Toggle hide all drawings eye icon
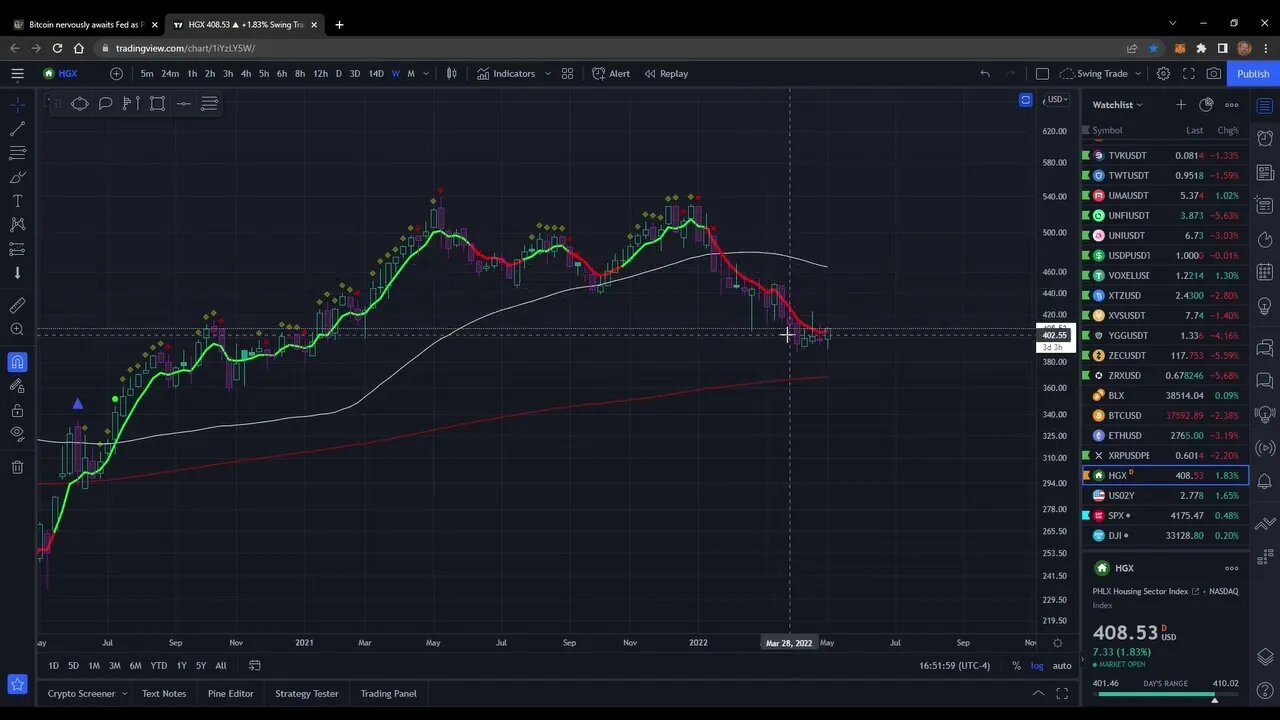This screenshot has width=1280, height=720. pyautogui.click(x=17, y=434)
